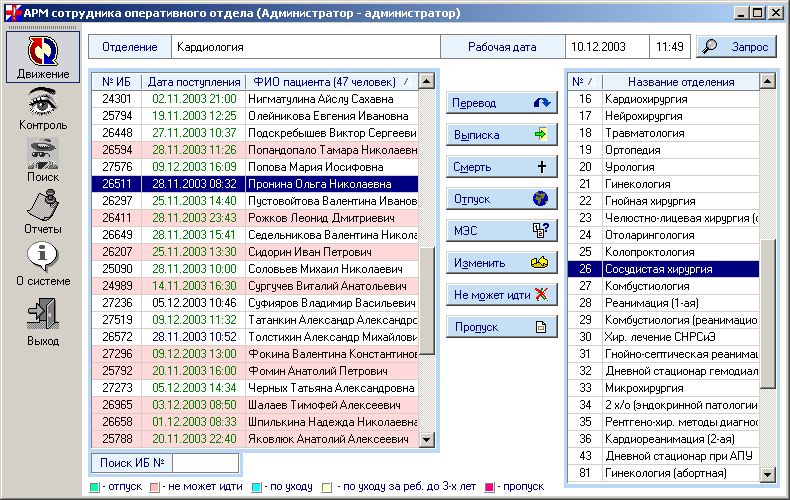This screenshot has width=790, height=500.
Task: Click the green отпуск legend swatch
Action: (95, 487)
